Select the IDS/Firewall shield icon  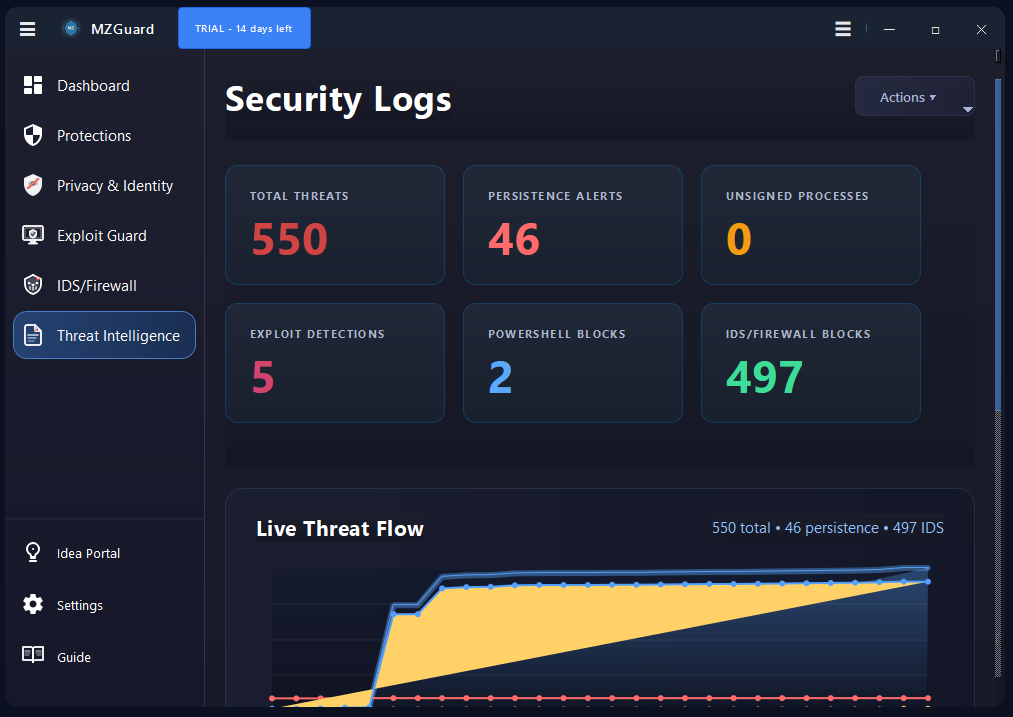(x=32, y=285)
